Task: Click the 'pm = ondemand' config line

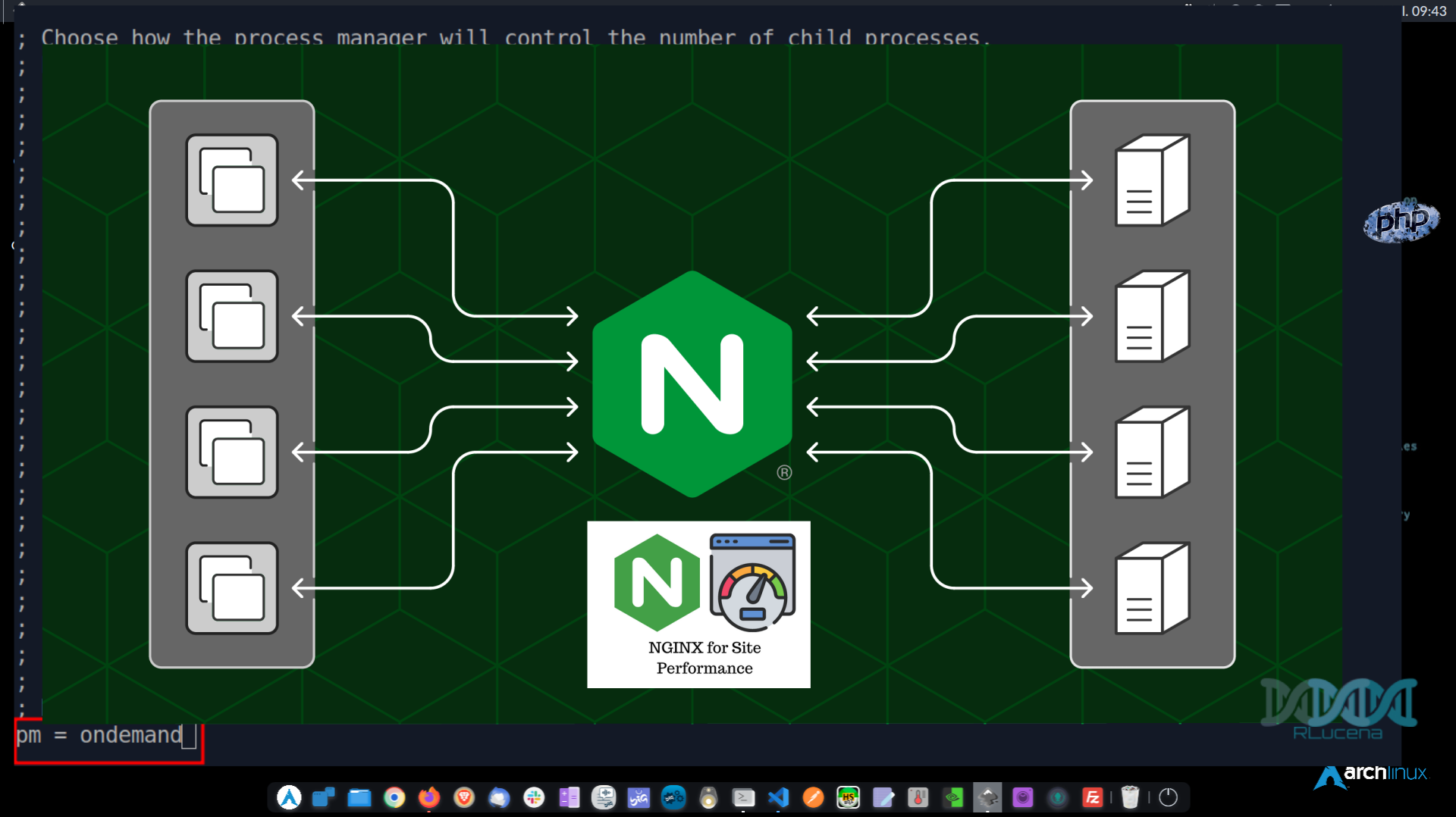Action: (99, 735)
